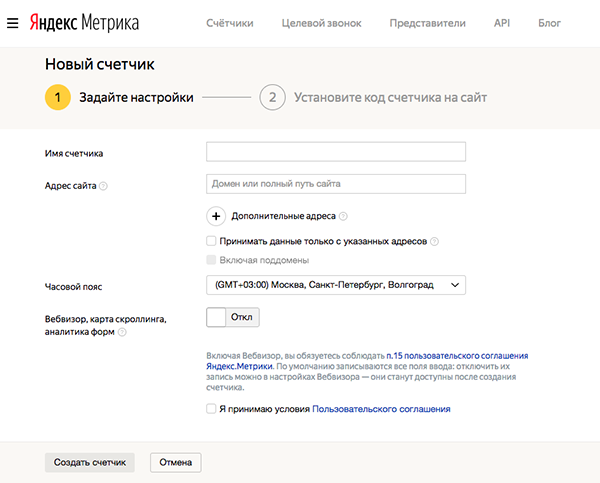Focus the Имя счетчика input field
Image resolution: width=600 pixels, height=483 pixels.
(335, 152)
